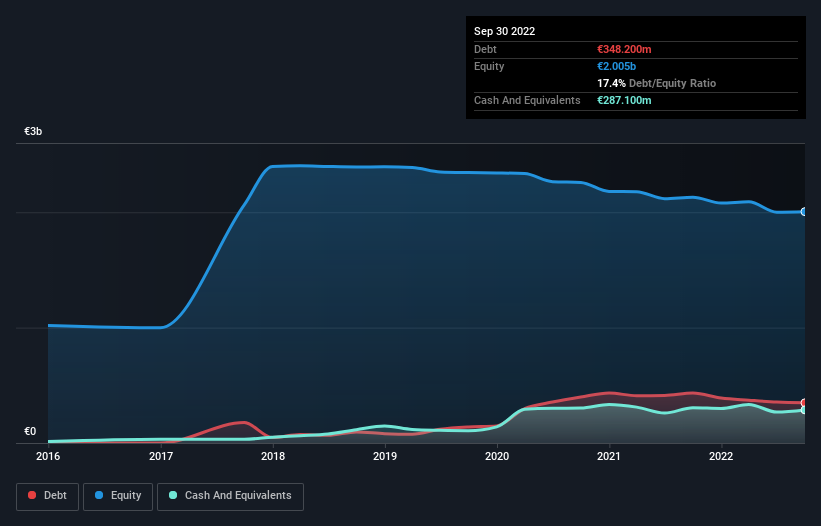Click the €3b y-axis label
Image resolution: width=821 pixels, height=526 pixels.
(33, 131)
